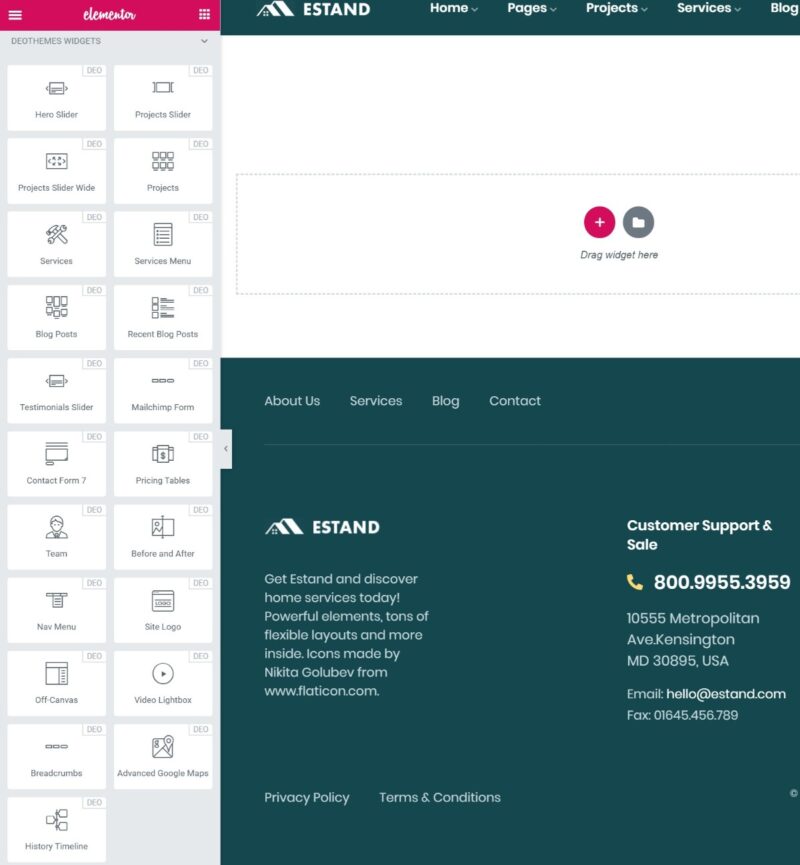Open the Home dropdown menu
Viewport: 800px width, 865px height.
[x=454, y=8]
